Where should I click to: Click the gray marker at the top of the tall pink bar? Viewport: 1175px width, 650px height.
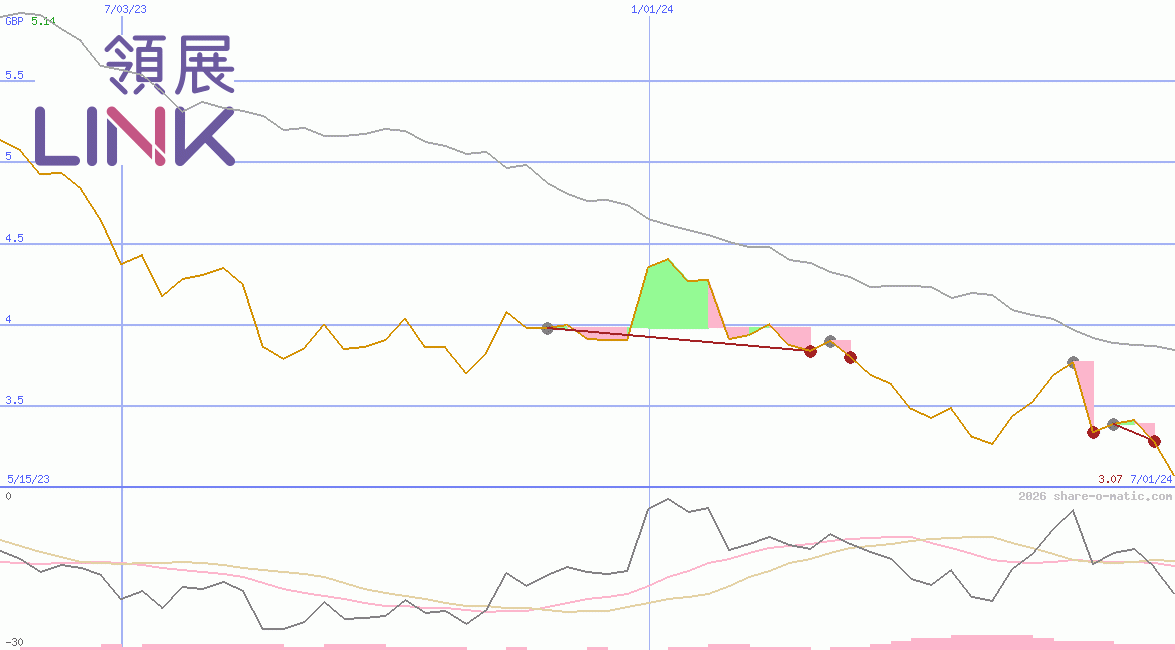(x=1073, y=362)
